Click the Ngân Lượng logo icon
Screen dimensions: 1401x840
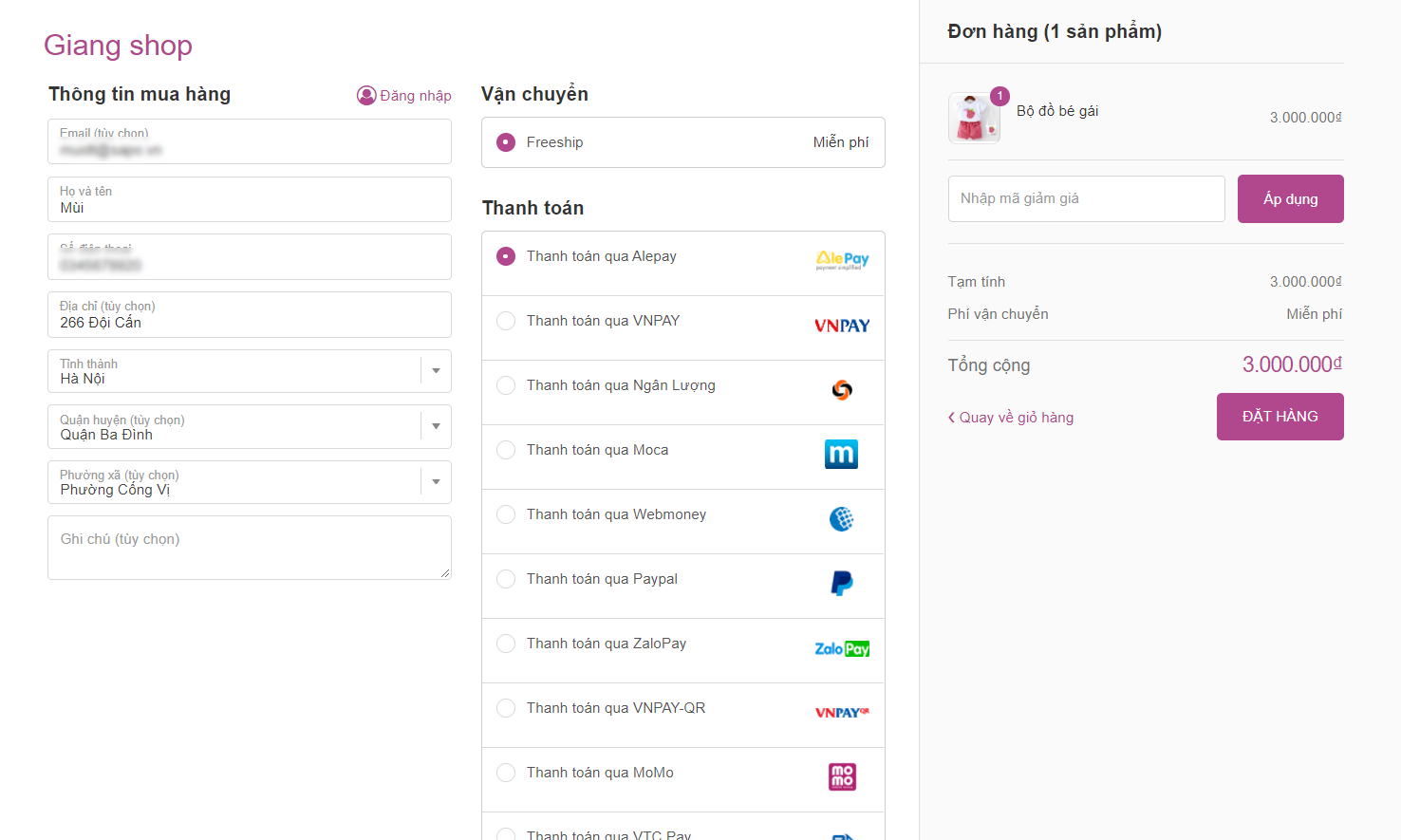click(842, 390)
